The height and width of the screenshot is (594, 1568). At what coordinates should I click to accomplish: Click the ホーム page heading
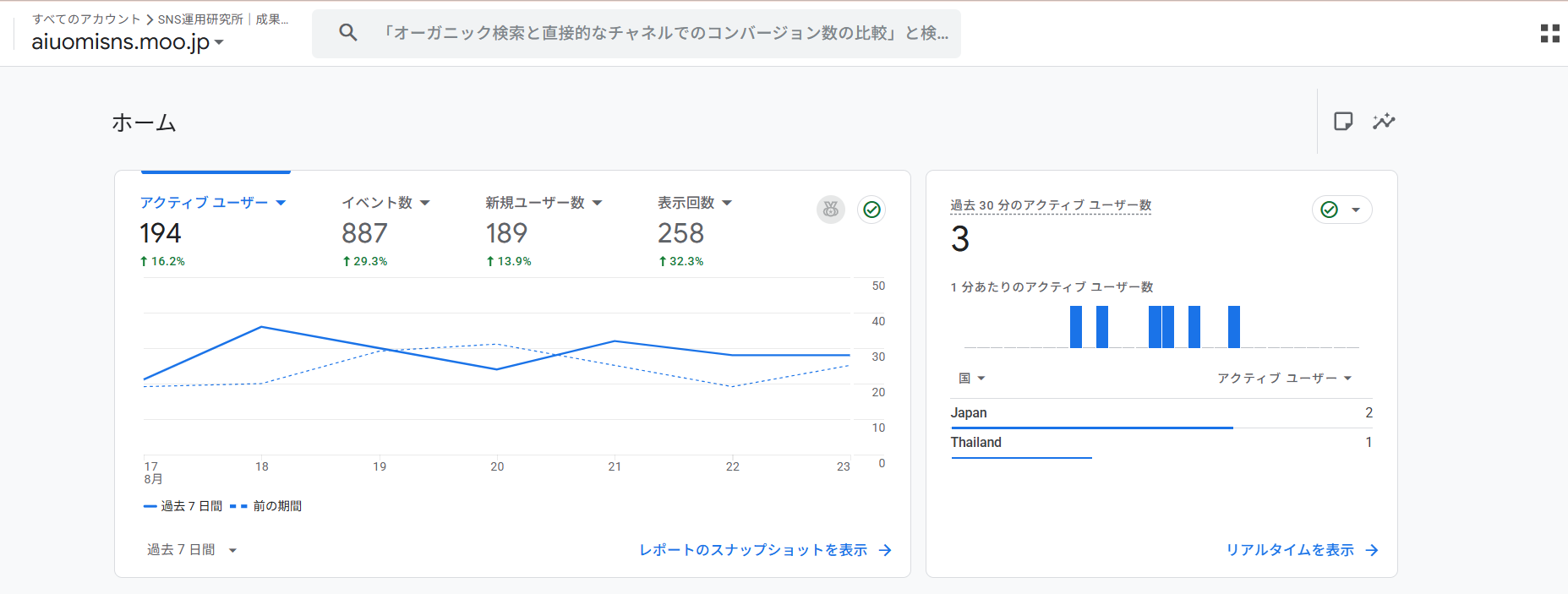click(144, 123)
